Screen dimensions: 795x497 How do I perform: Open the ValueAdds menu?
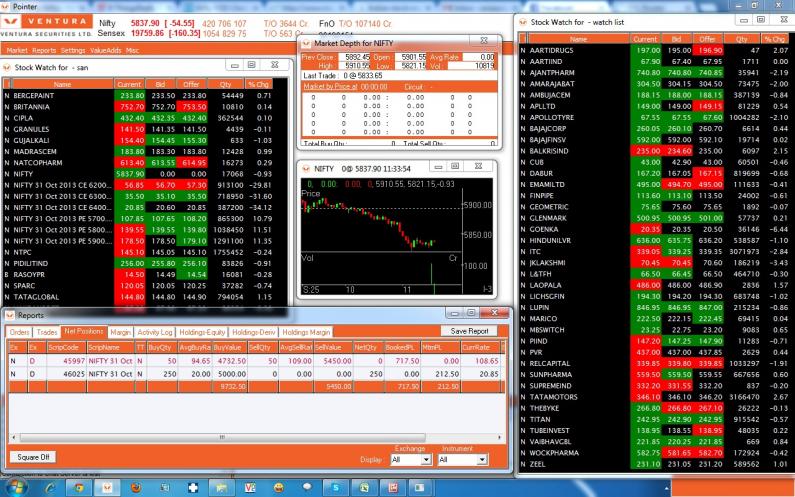tap(106, 51)
